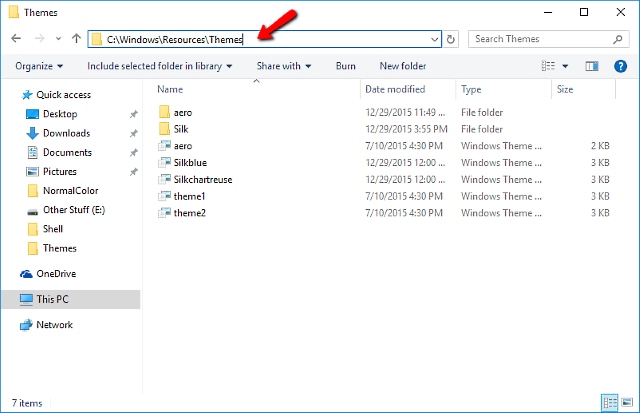The image size is (640, 413).
Task: Go up one folder level
Action: (76, 38)
